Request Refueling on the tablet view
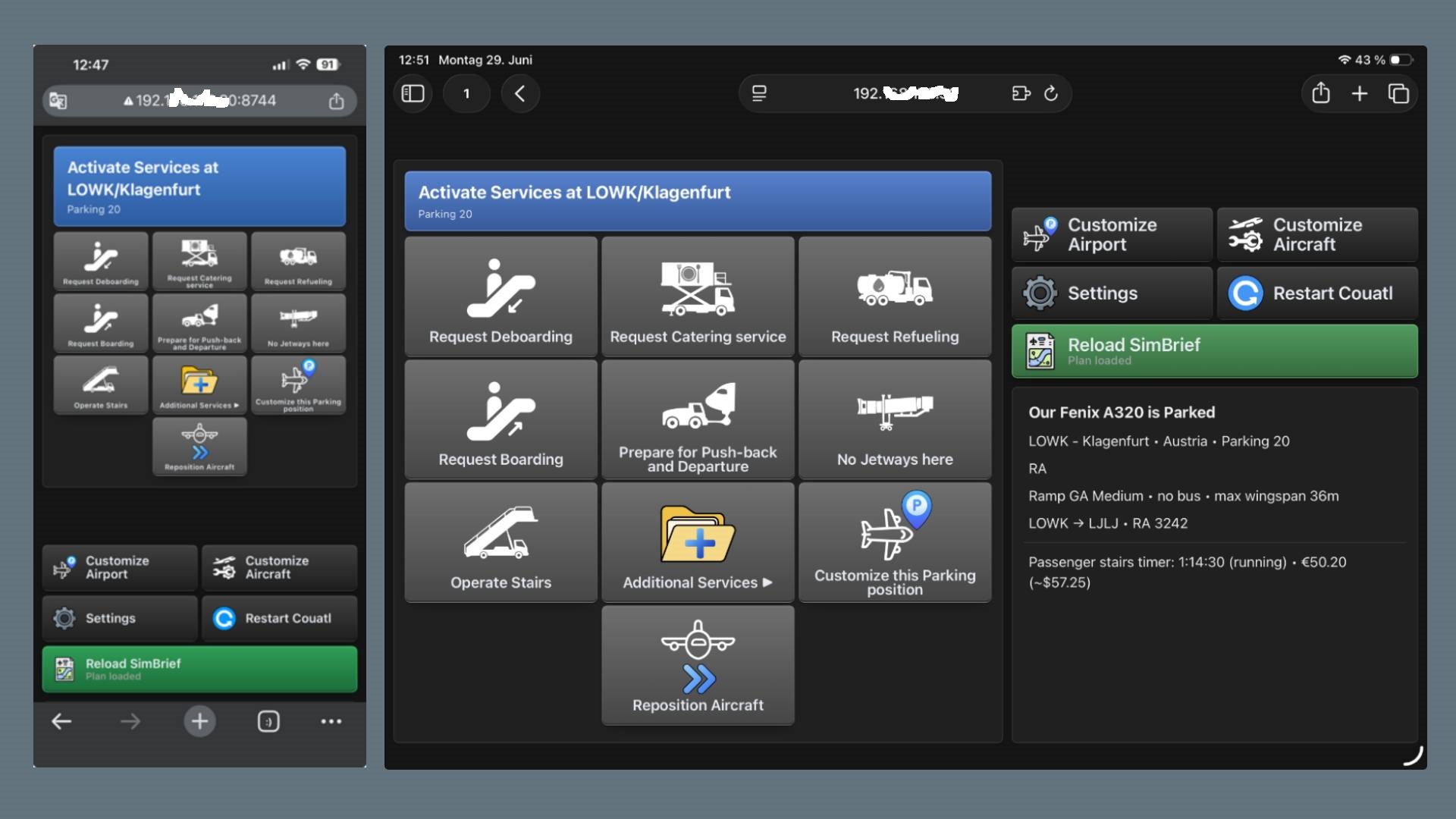1456x819 pixels. [x=895, y=297]
